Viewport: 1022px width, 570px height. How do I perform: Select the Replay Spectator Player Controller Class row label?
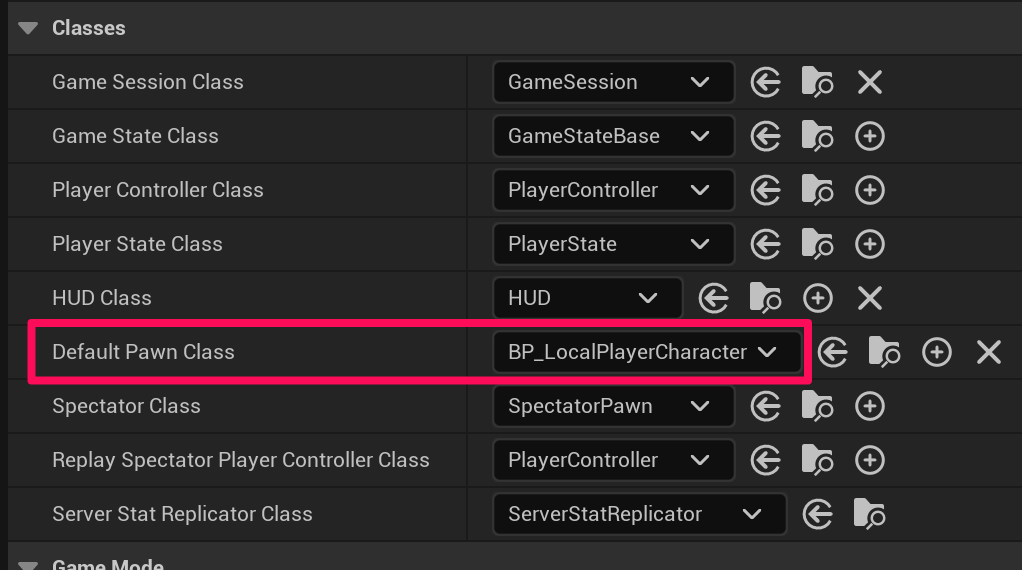point(241,460)
